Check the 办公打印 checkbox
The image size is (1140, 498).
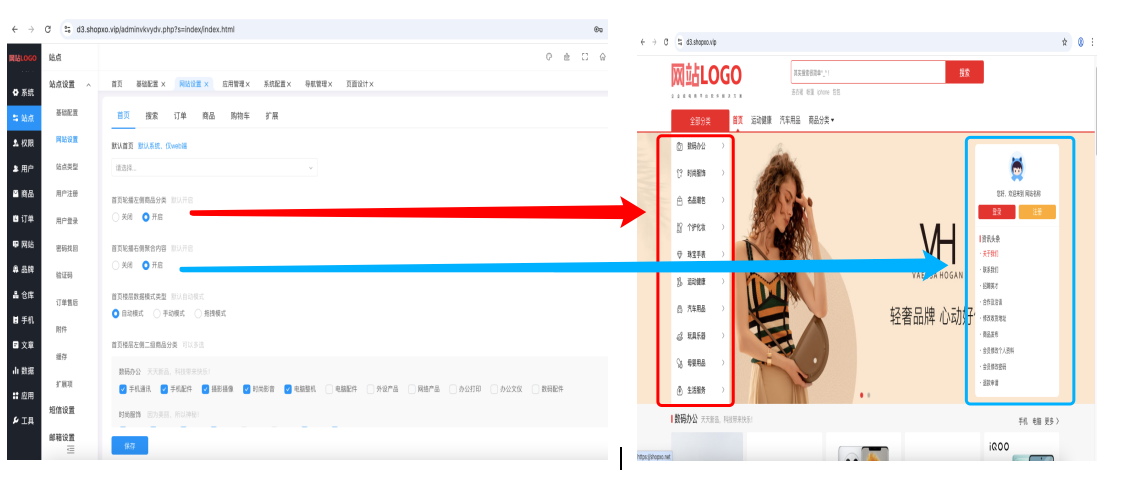tap(453, 389)
